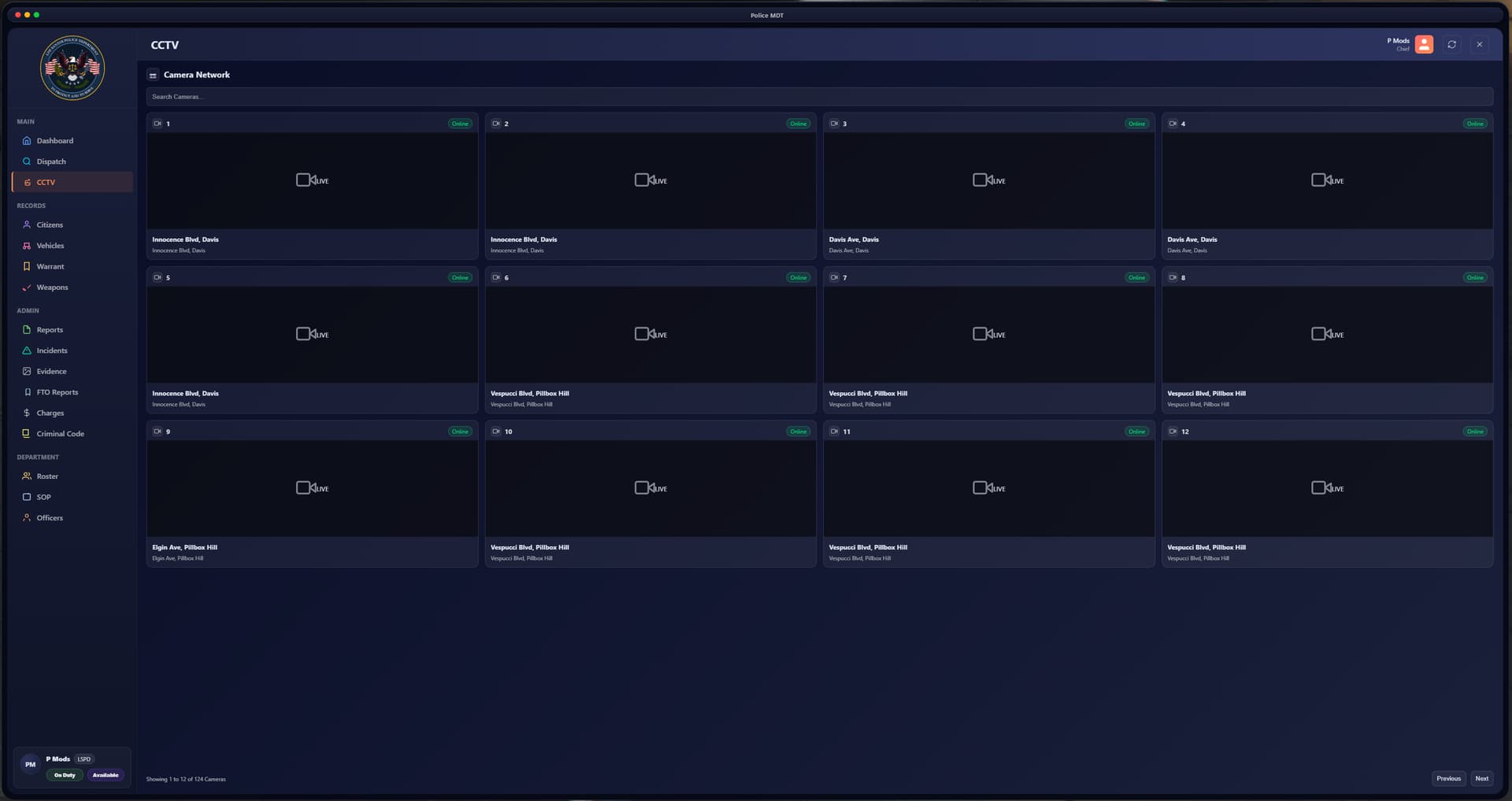
Task: Click the police department badge logo
Action: pyautogui.click(x=72, y=68)
